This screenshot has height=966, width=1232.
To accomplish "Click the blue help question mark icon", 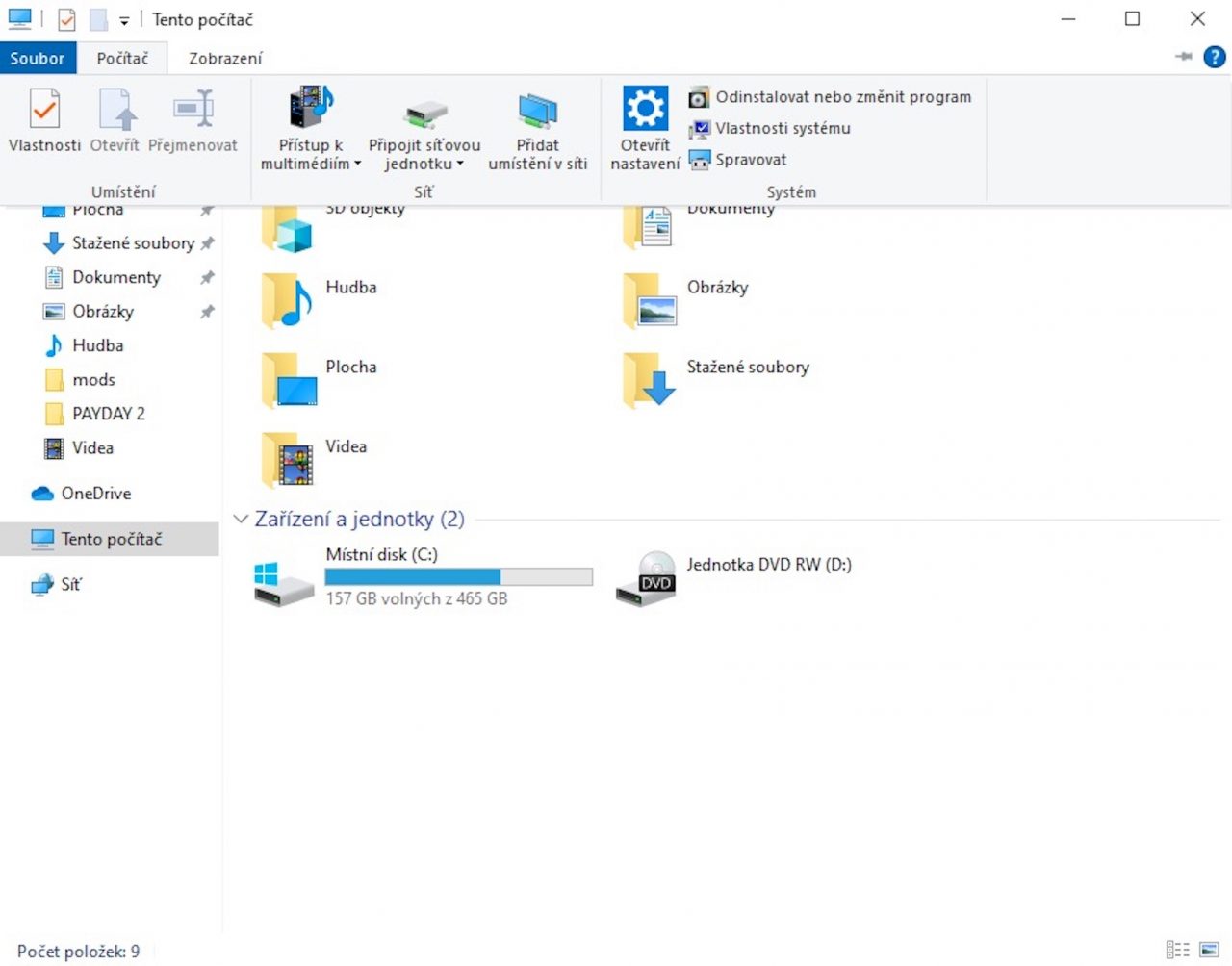I will click(1215, 58).
